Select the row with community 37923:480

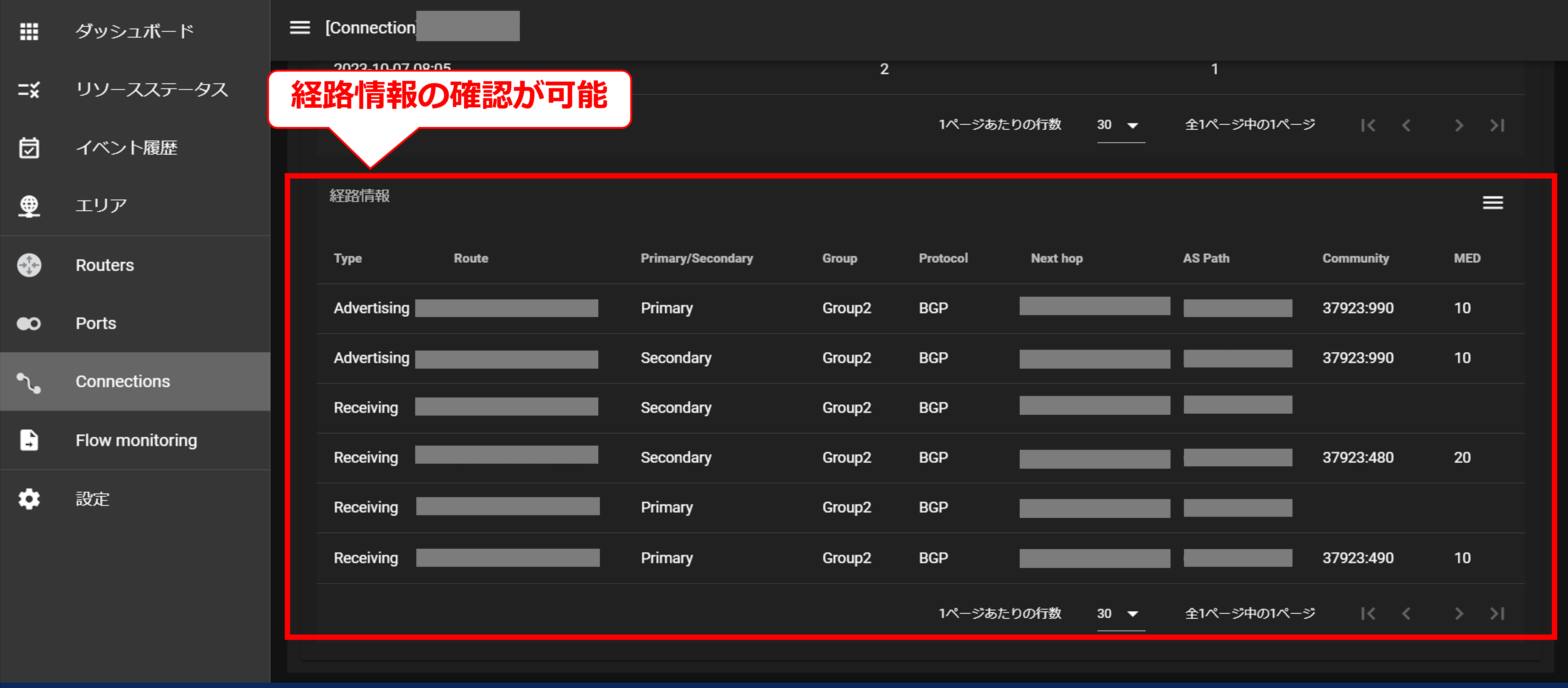(x=1358, y=457)
